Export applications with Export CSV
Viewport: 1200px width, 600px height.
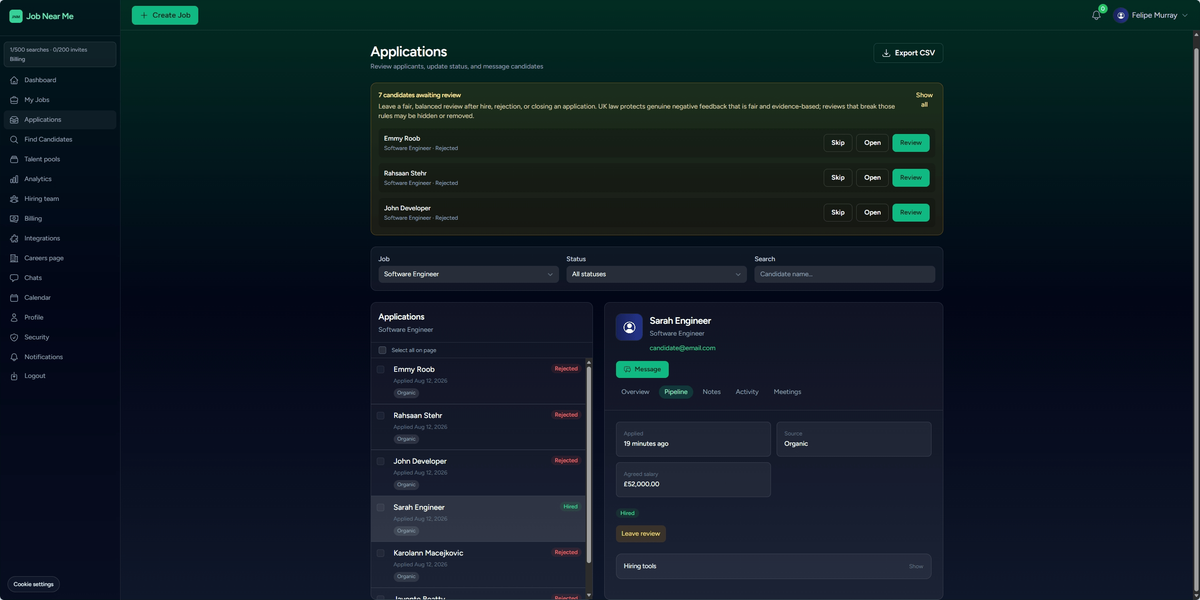(x=908, y=53)
